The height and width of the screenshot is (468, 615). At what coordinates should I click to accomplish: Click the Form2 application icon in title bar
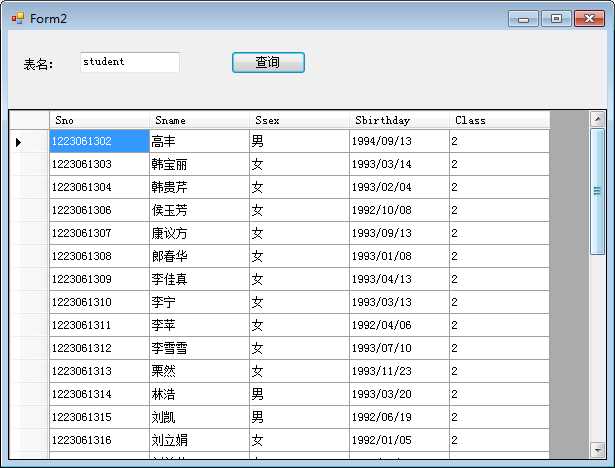point(17,19)
